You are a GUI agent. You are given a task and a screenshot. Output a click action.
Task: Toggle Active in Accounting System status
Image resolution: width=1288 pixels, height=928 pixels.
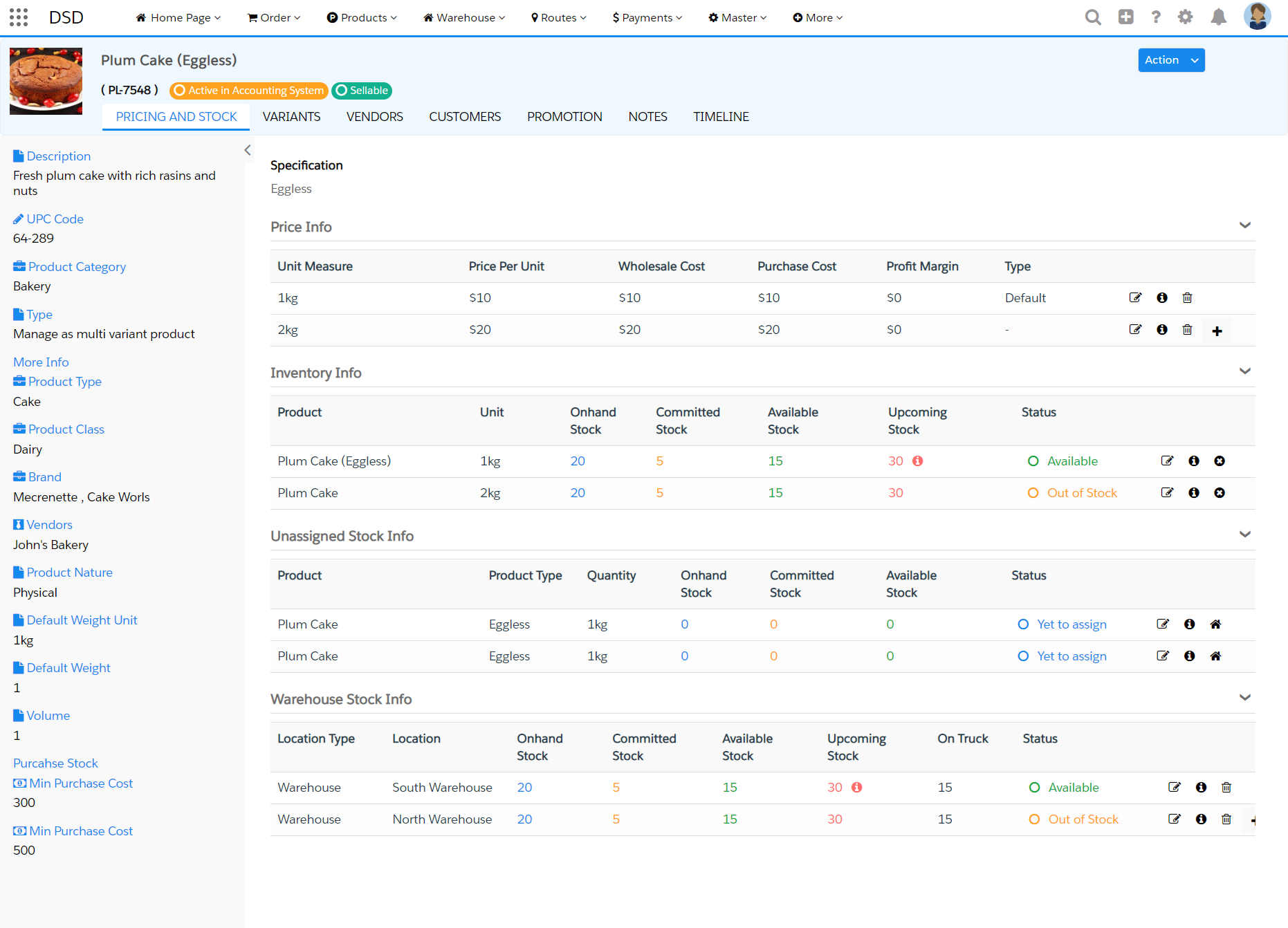[248, 91]
